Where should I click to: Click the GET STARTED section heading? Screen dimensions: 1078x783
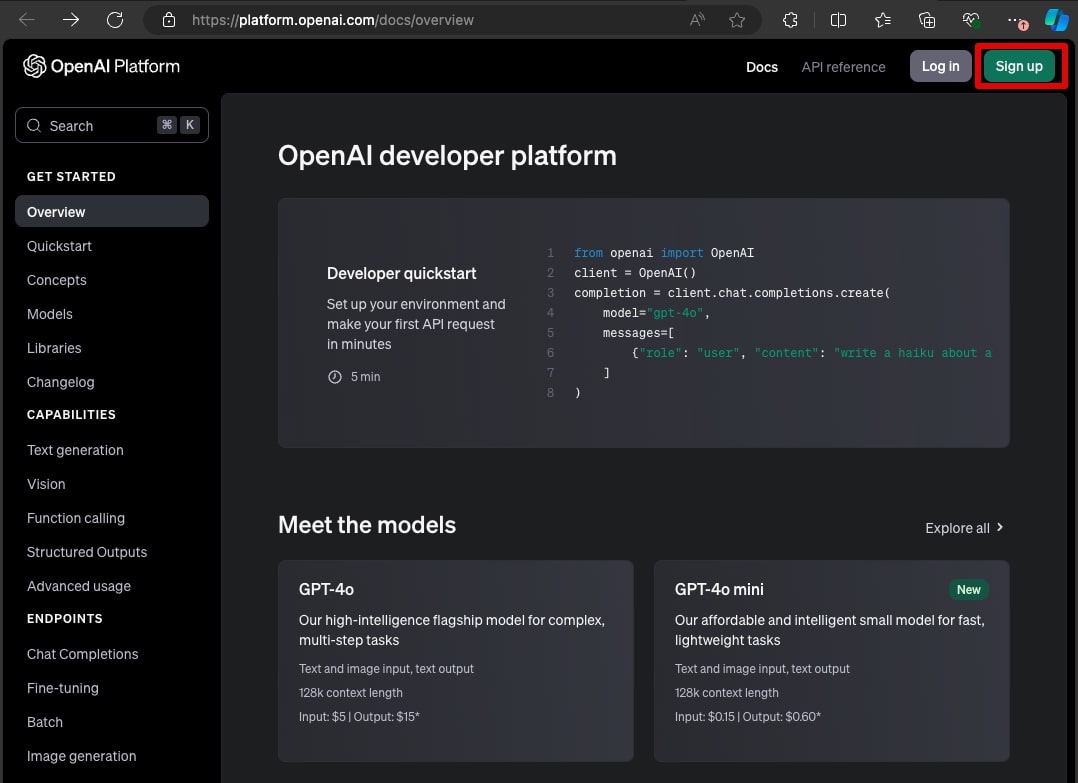point(72,177)
